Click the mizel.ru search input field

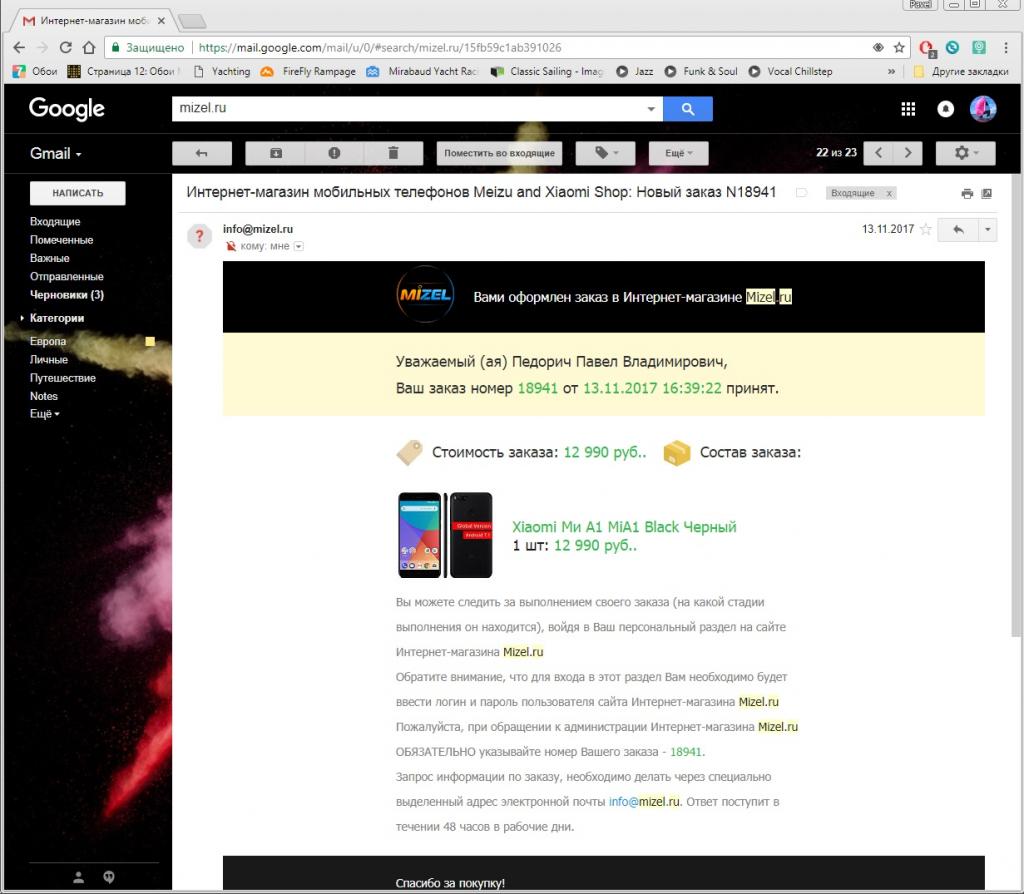click(408, 108)
